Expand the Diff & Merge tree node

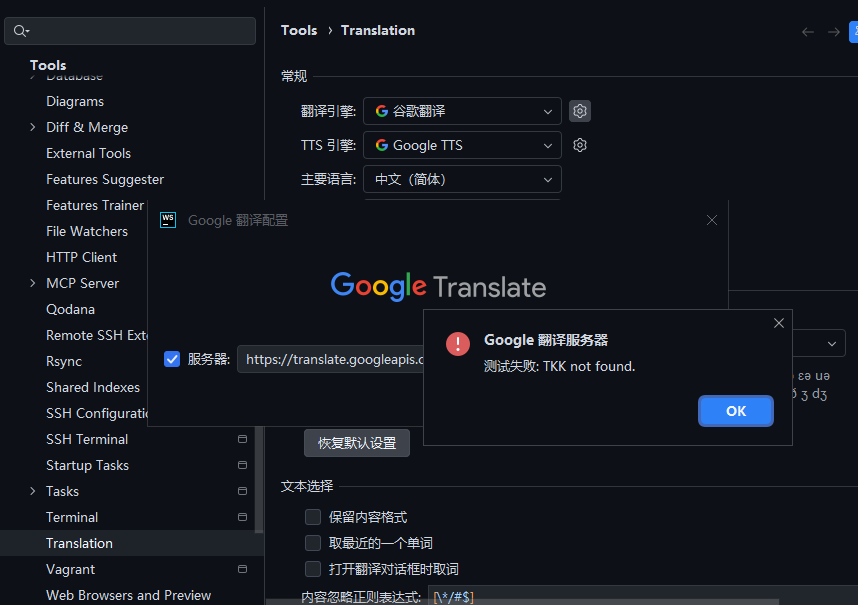click(x=33, y=127)
